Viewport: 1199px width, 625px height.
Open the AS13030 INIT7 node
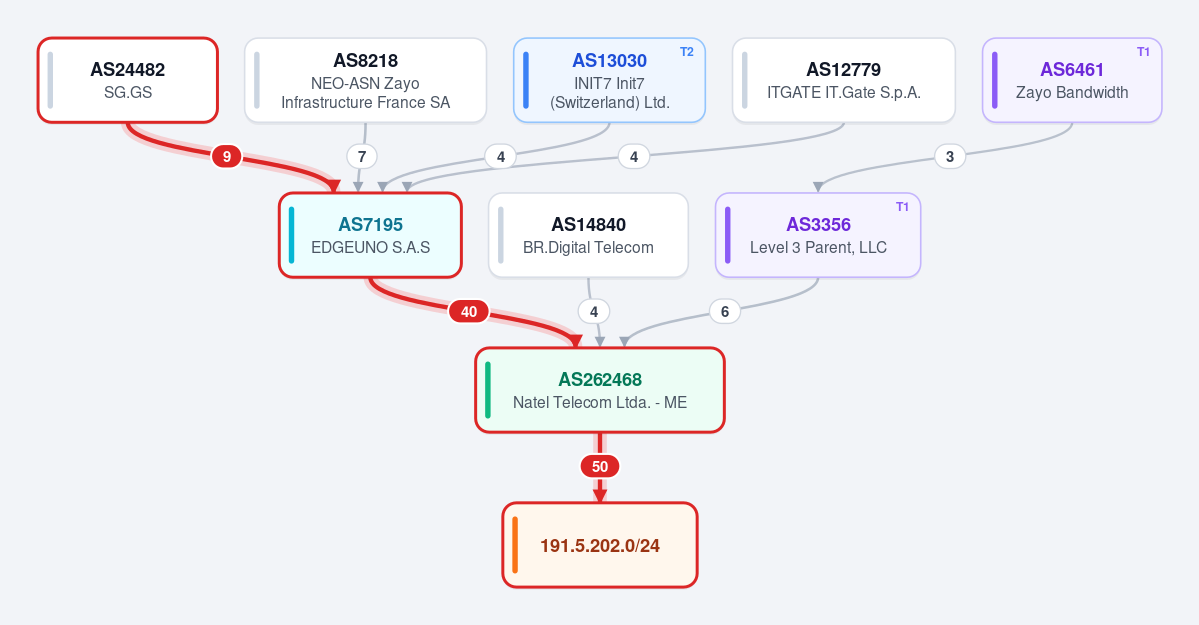pos(609,80)
